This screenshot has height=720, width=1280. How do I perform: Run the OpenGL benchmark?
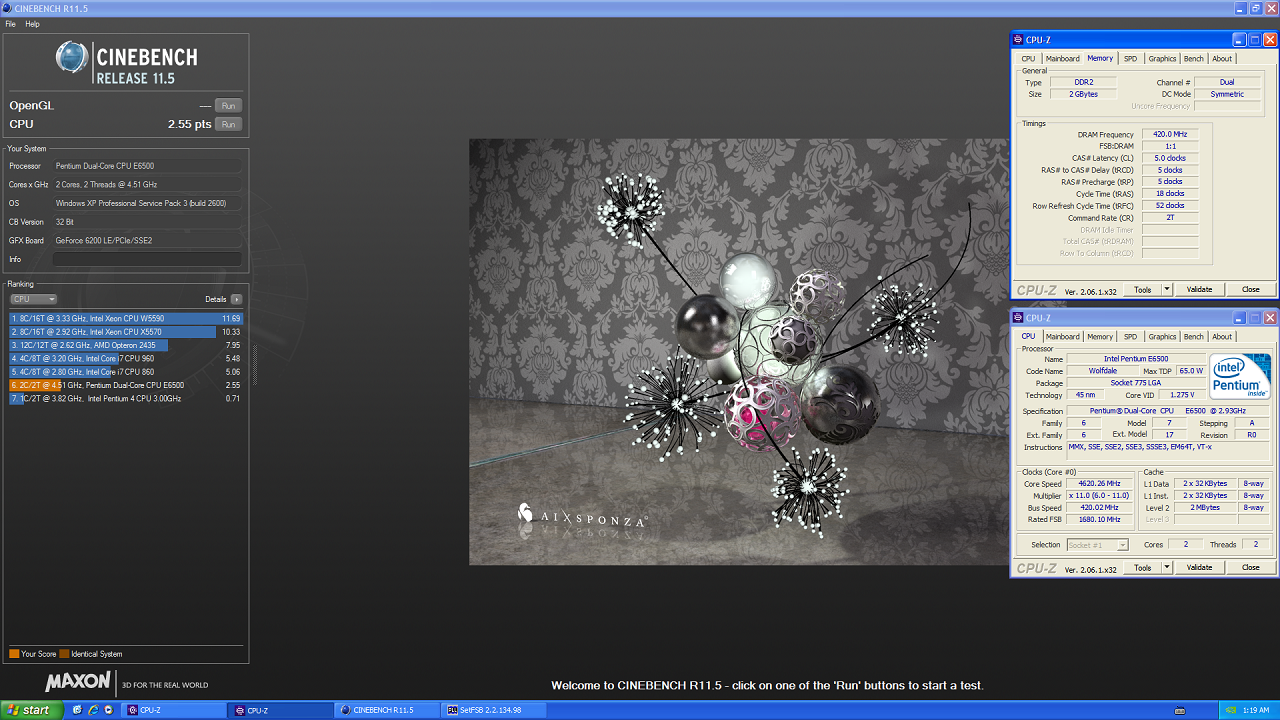pos(228,105)
